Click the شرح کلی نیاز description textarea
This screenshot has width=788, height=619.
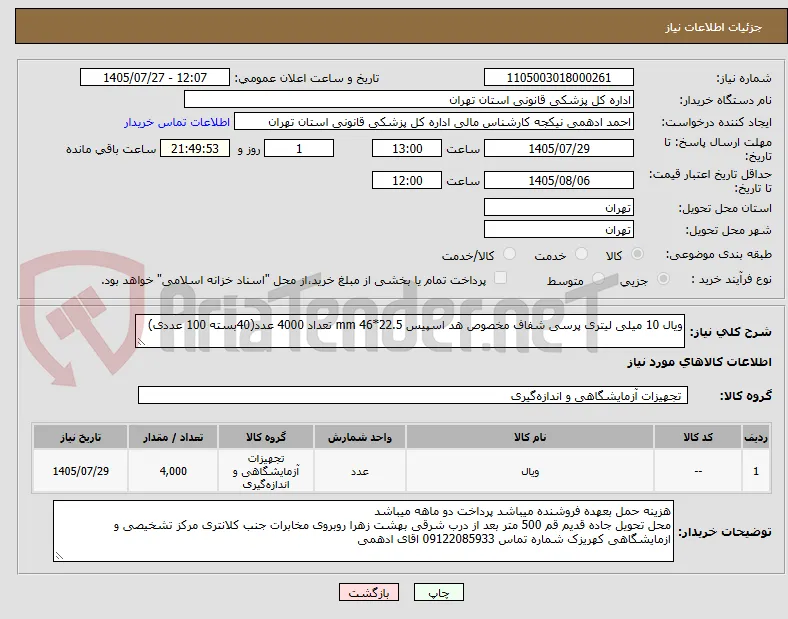pos(410,331)
